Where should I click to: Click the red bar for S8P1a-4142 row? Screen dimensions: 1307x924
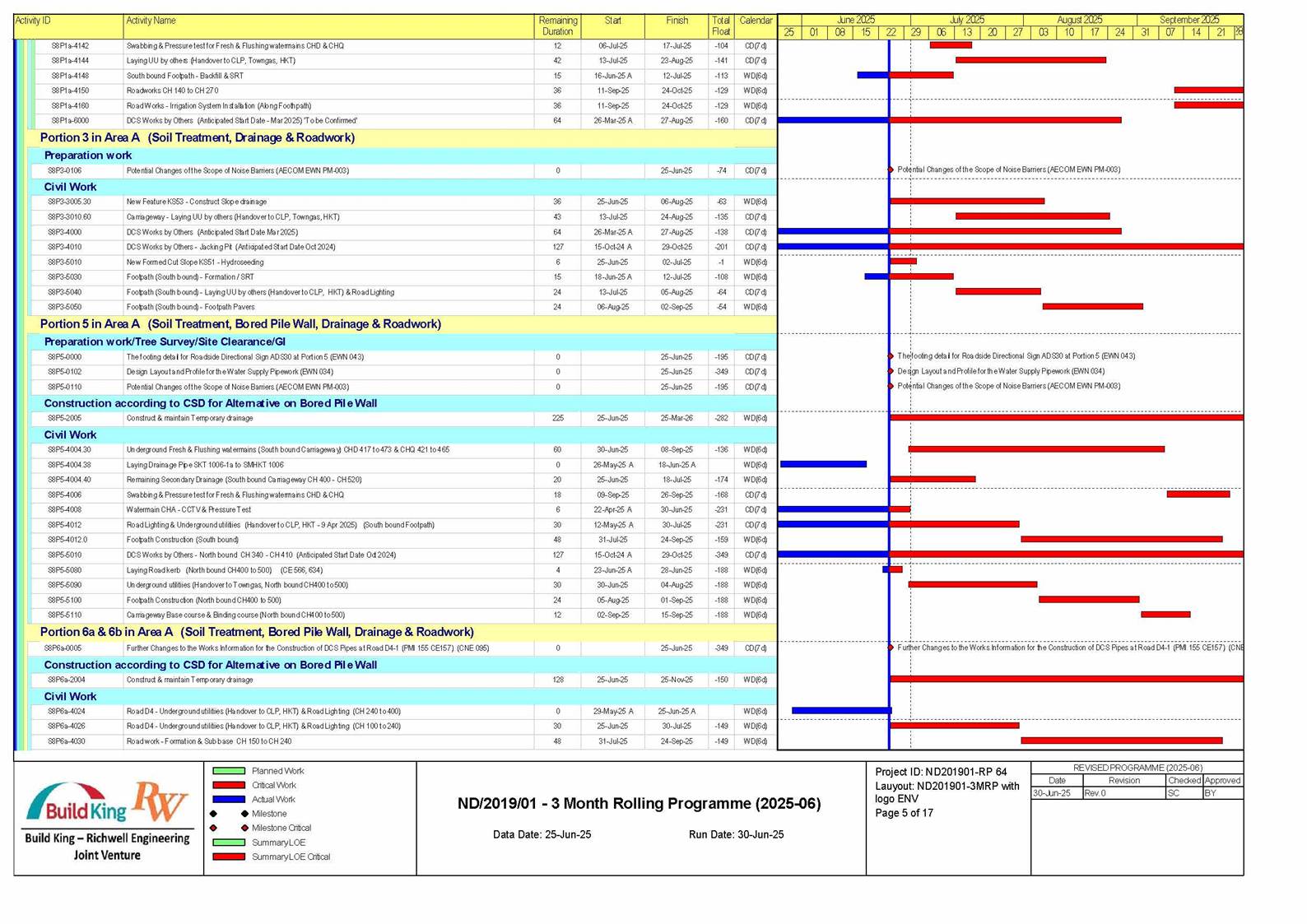(951, 45)
